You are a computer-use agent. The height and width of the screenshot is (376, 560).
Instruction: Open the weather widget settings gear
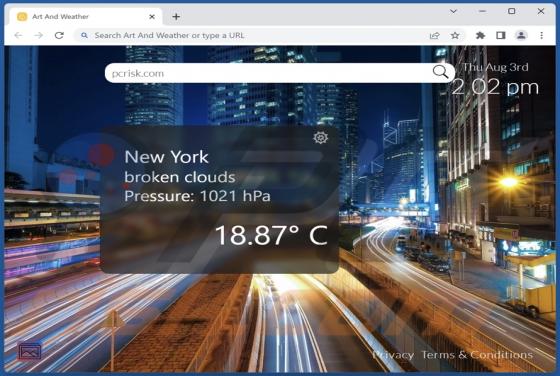[320, 137]
